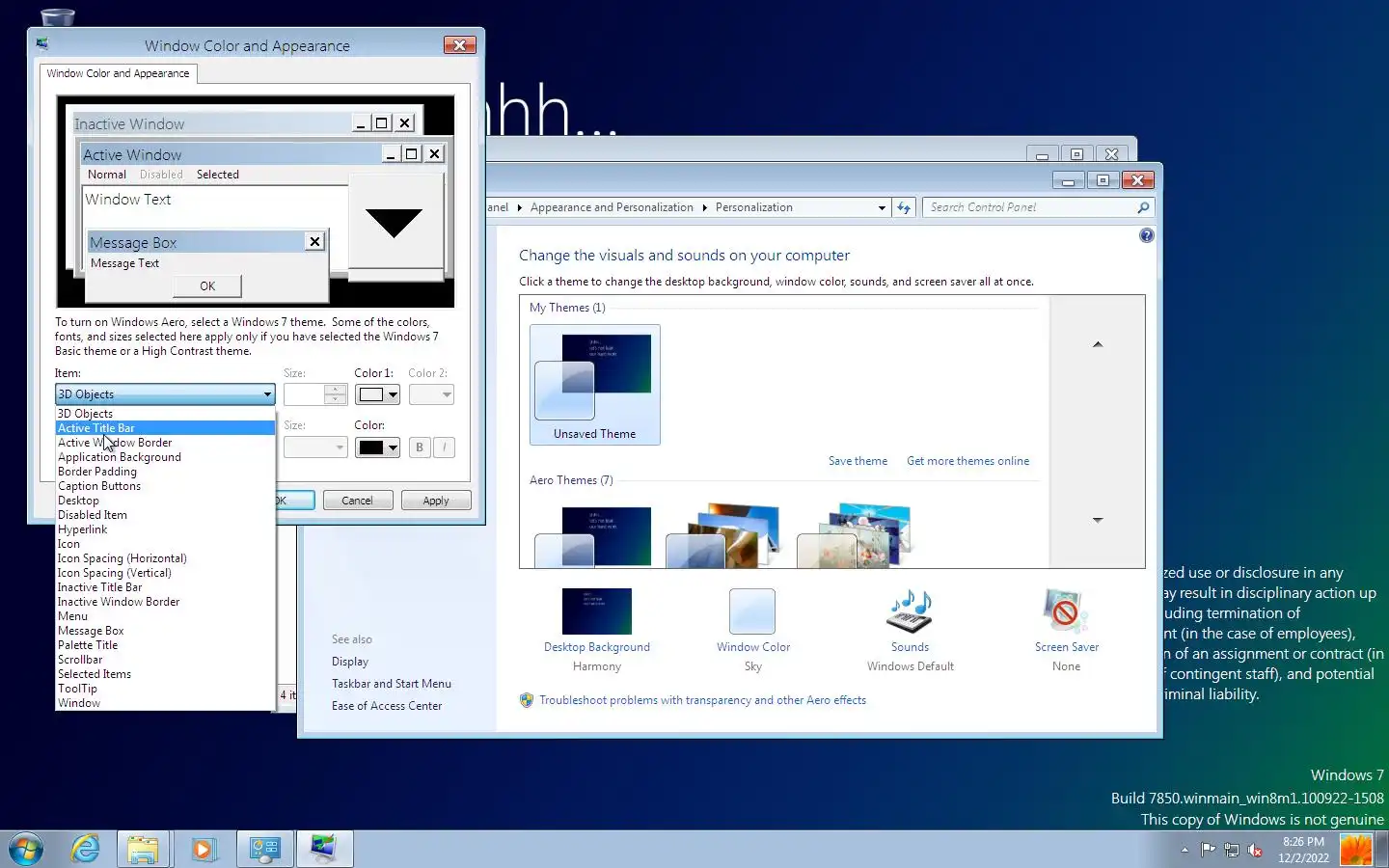
Task: Click the Save theme link
Action: click(x=858, y=461)
